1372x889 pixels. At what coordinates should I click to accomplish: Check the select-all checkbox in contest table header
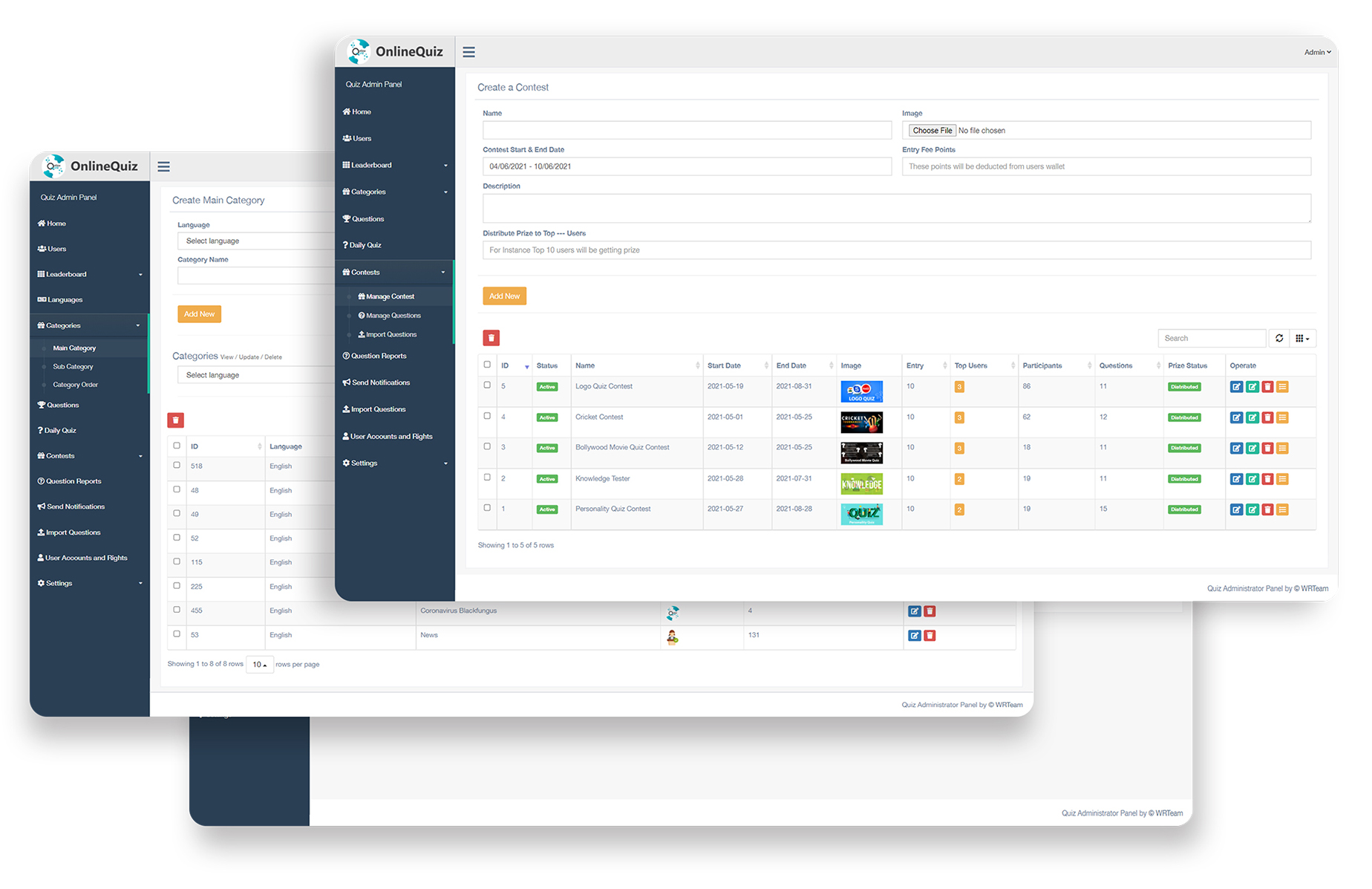487,365
